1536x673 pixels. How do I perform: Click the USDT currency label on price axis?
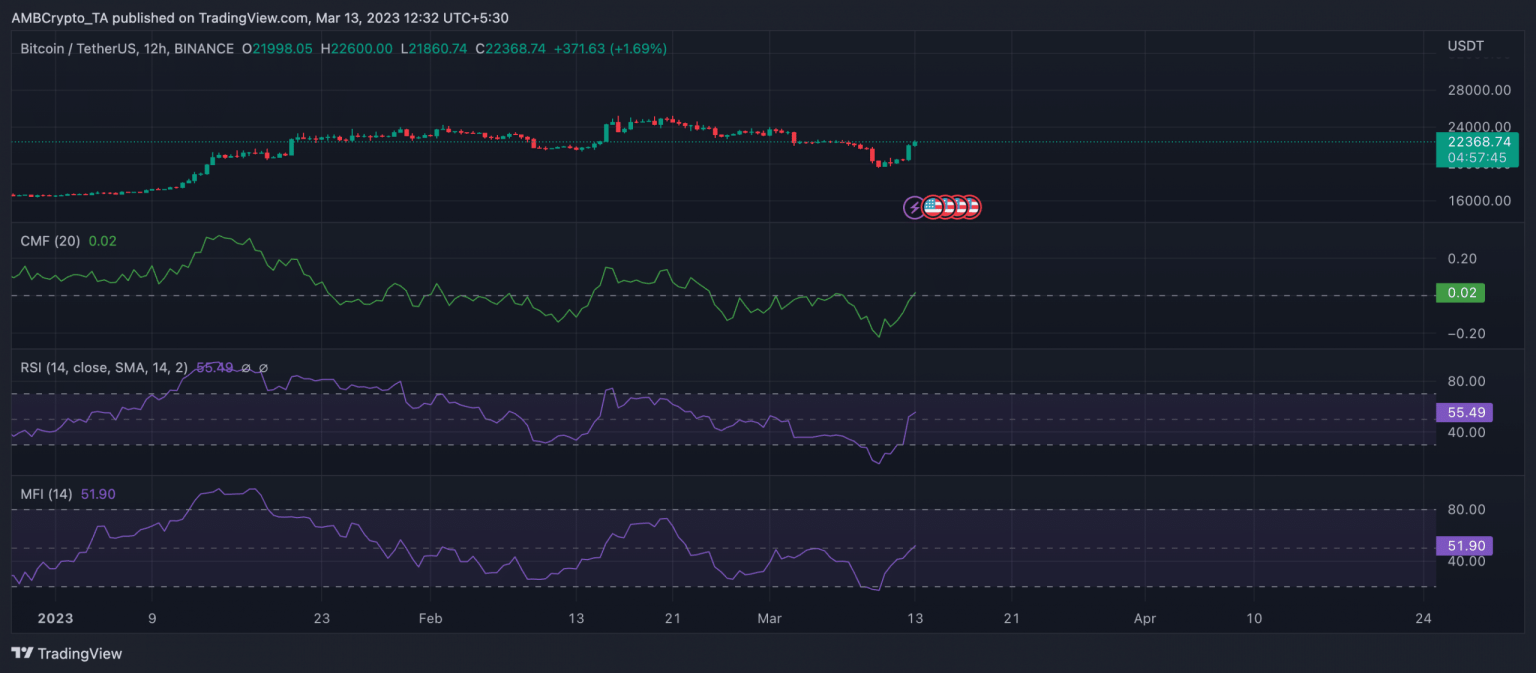(1465, 46)
